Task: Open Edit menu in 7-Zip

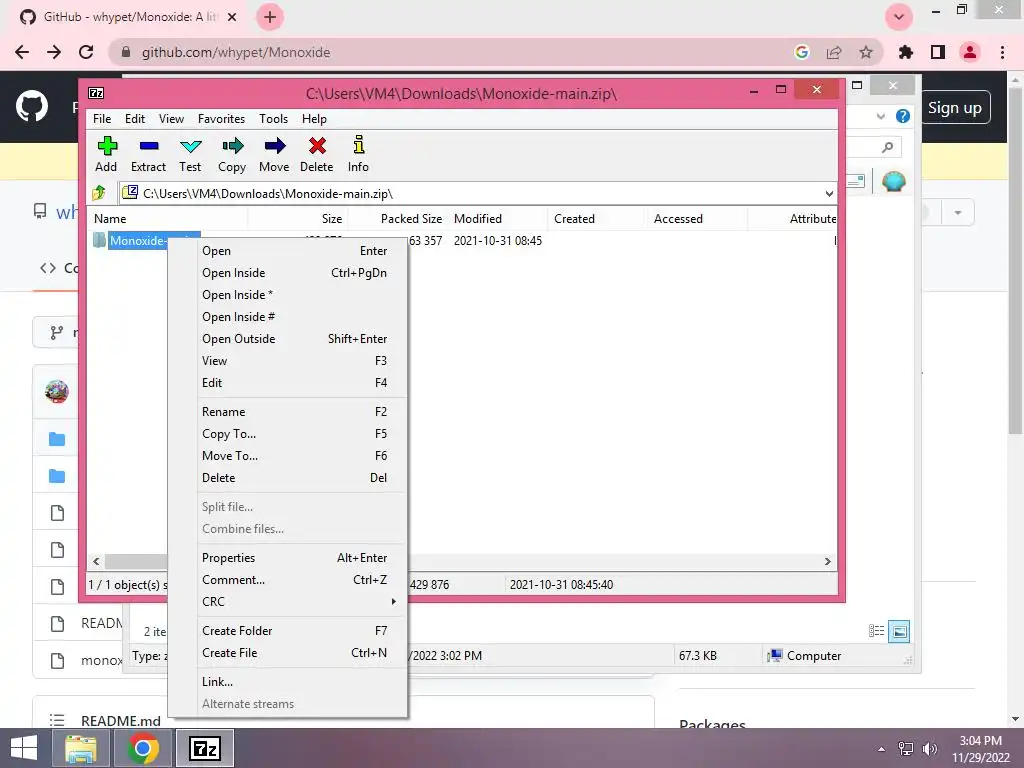Action: 135,119
